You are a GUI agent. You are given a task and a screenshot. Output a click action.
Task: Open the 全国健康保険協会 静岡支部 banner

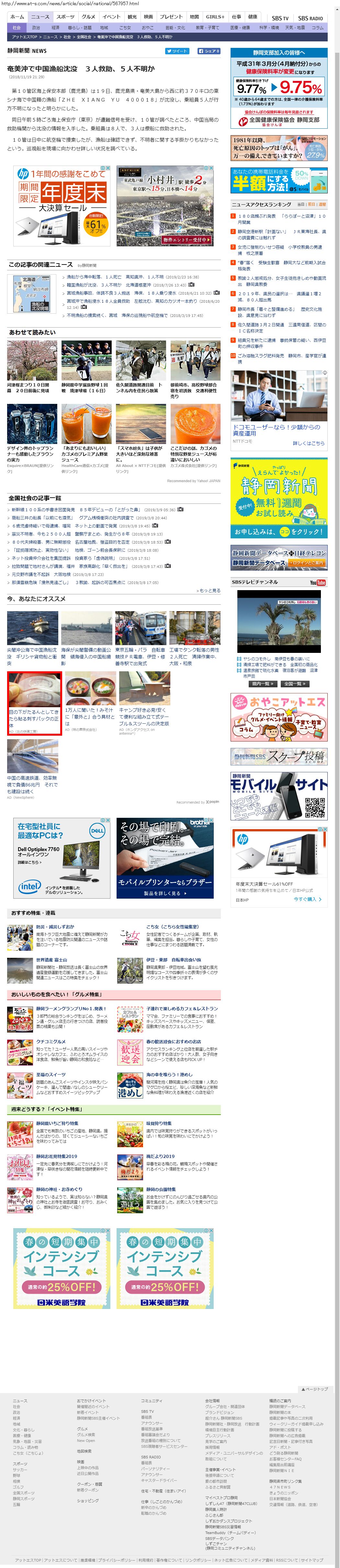(x=278, y=88)
